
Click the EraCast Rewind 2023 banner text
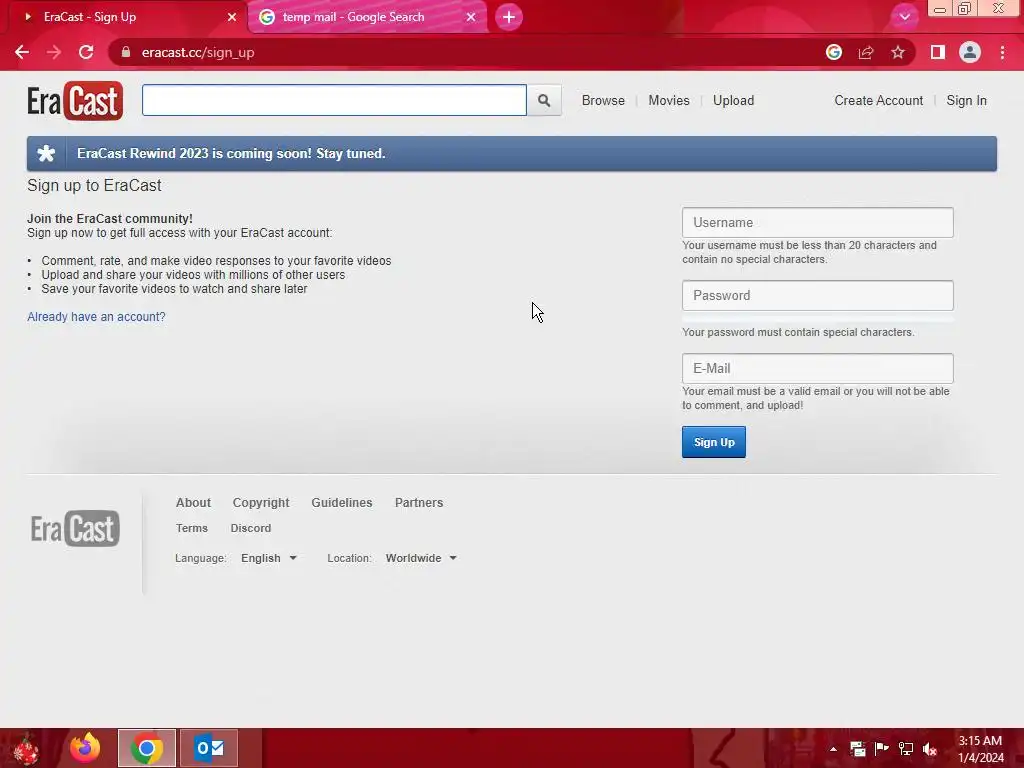click(231, 153)
